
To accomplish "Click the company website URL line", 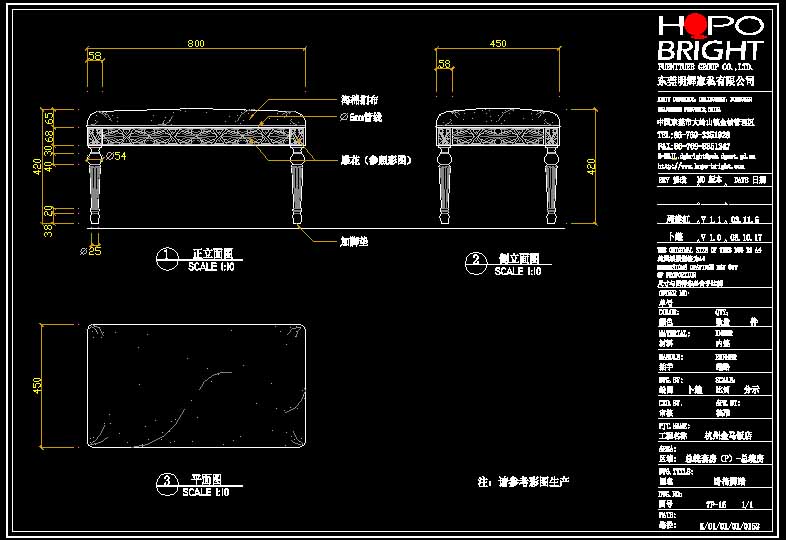I will coord(701,166).
